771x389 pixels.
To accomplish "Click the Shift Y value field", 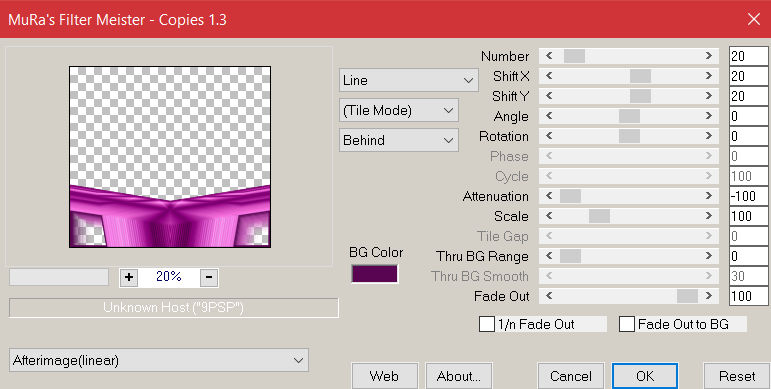I will point(749,96).
